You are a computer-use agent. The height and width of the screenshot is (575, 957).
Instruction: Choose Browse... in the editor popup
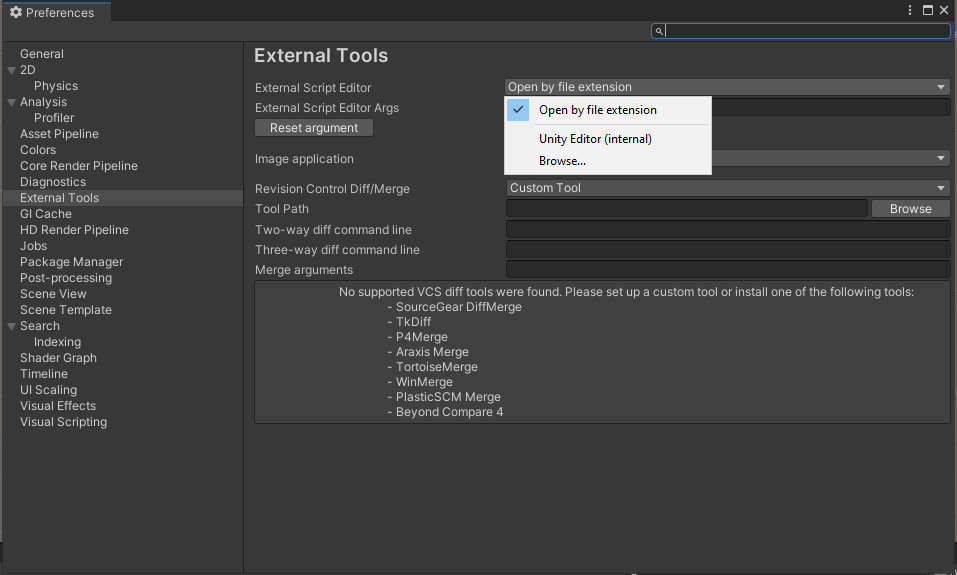click(562, 161)
